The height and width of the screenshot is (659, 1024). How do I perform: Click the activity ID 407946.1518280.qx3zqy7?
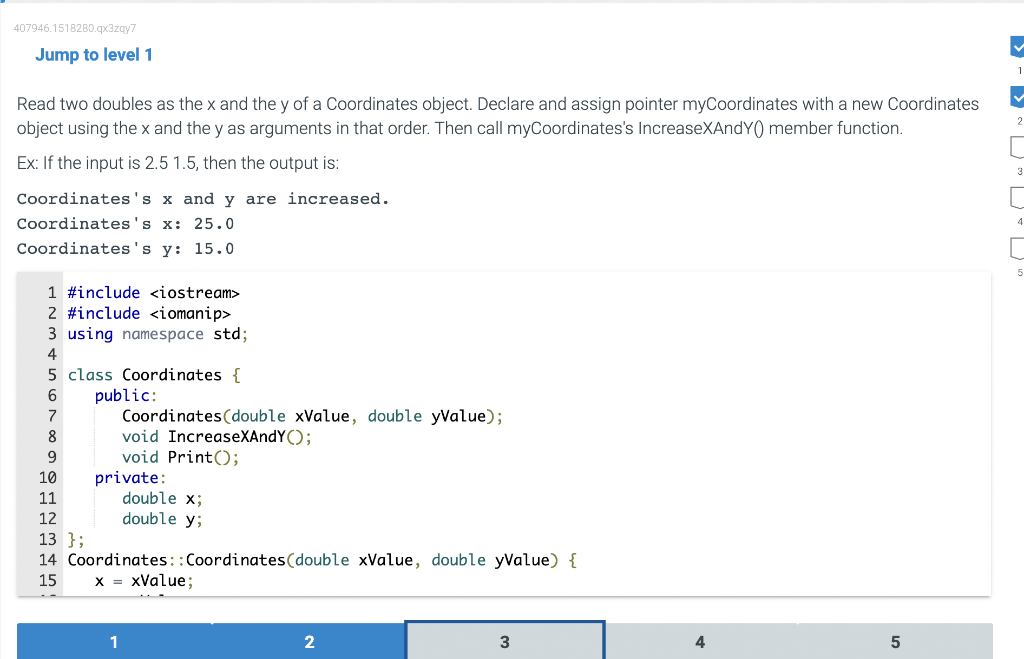(x=69, y=28)
